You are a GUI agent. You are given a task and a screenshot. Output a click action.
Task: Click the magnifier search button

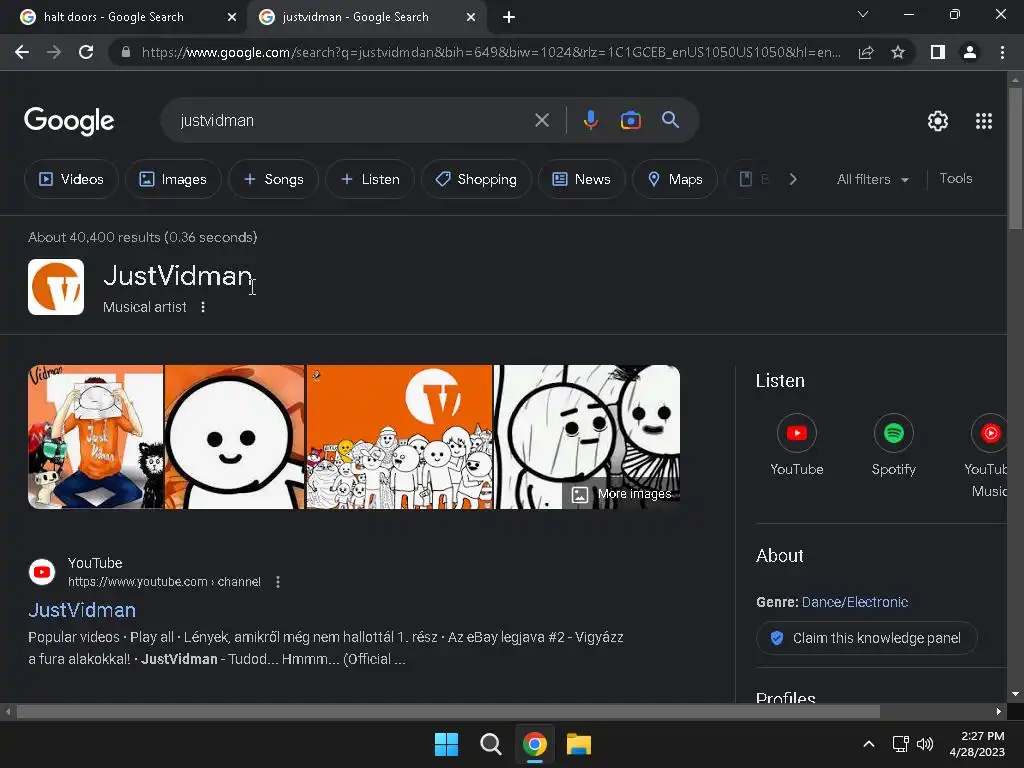click(x=671, y=120)
